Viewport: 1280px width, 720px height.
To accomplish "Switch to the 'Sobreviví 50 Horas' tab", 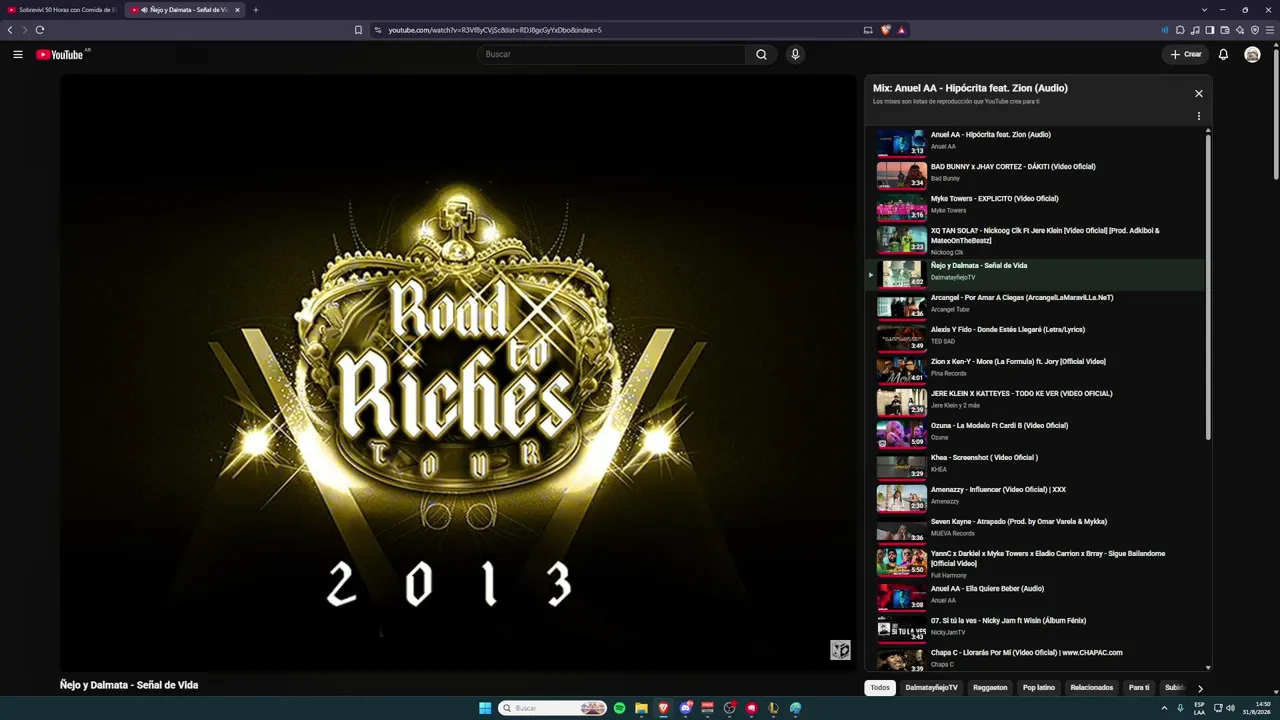I will click(62, 10).
